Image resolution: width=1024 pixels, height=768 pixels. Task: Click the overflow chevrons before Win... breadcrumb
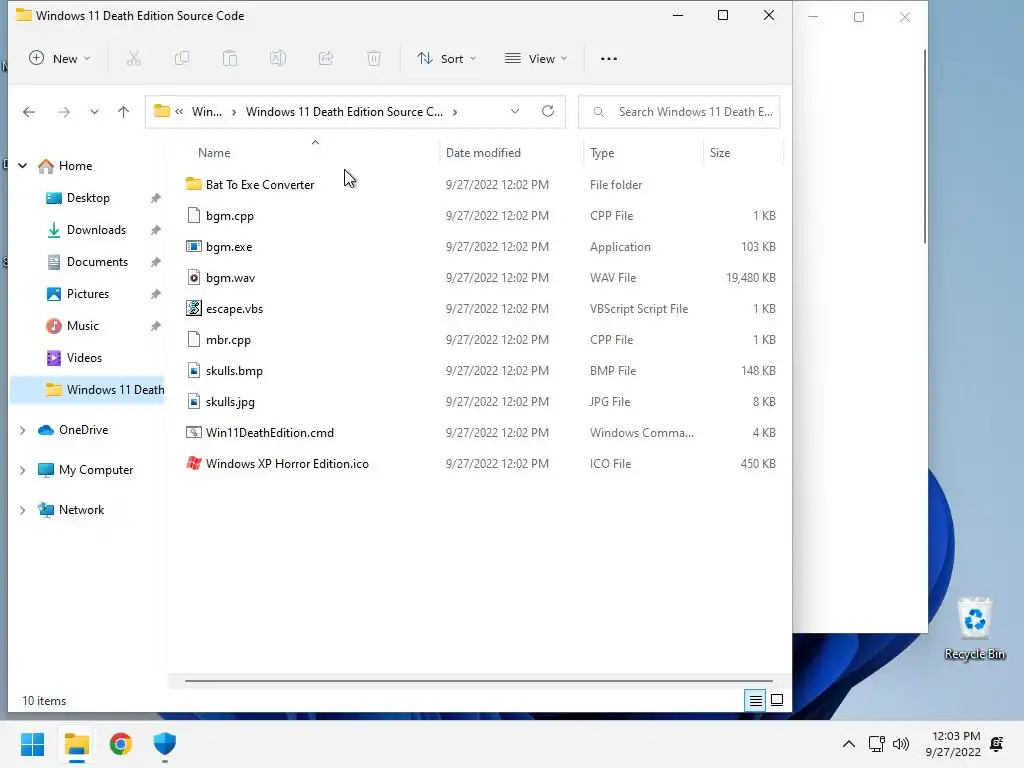[179, 112]
